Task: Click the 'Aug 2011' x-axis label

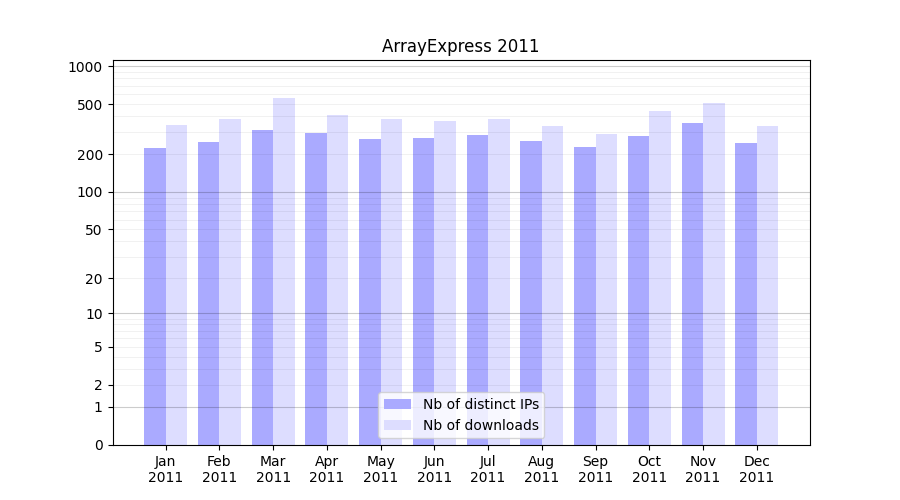Action: pyautogui.click(x=541, y=469)
